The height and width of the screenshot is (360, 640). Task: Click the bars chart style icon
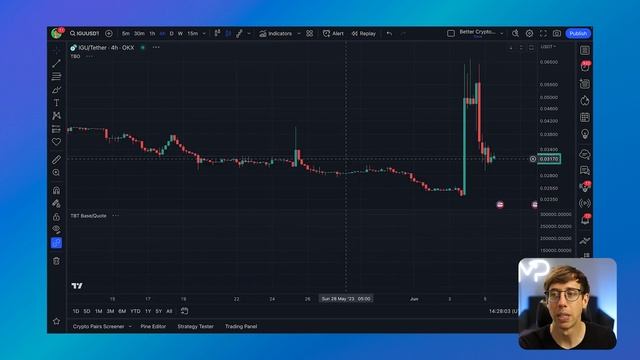pyautogui.click(x=218, y=33)
